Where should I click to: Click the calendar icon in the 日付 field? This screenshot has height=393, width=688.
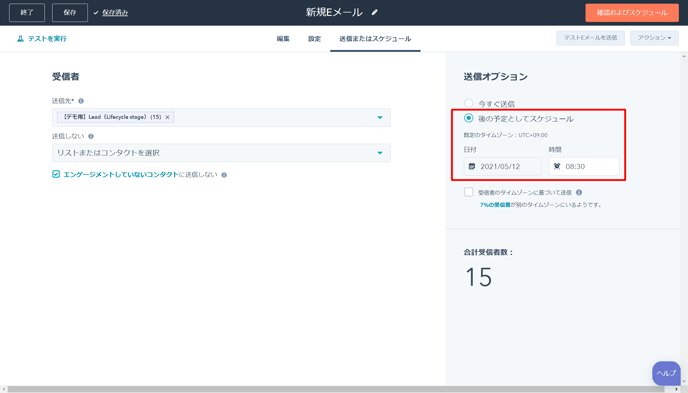tap(472, 166)
